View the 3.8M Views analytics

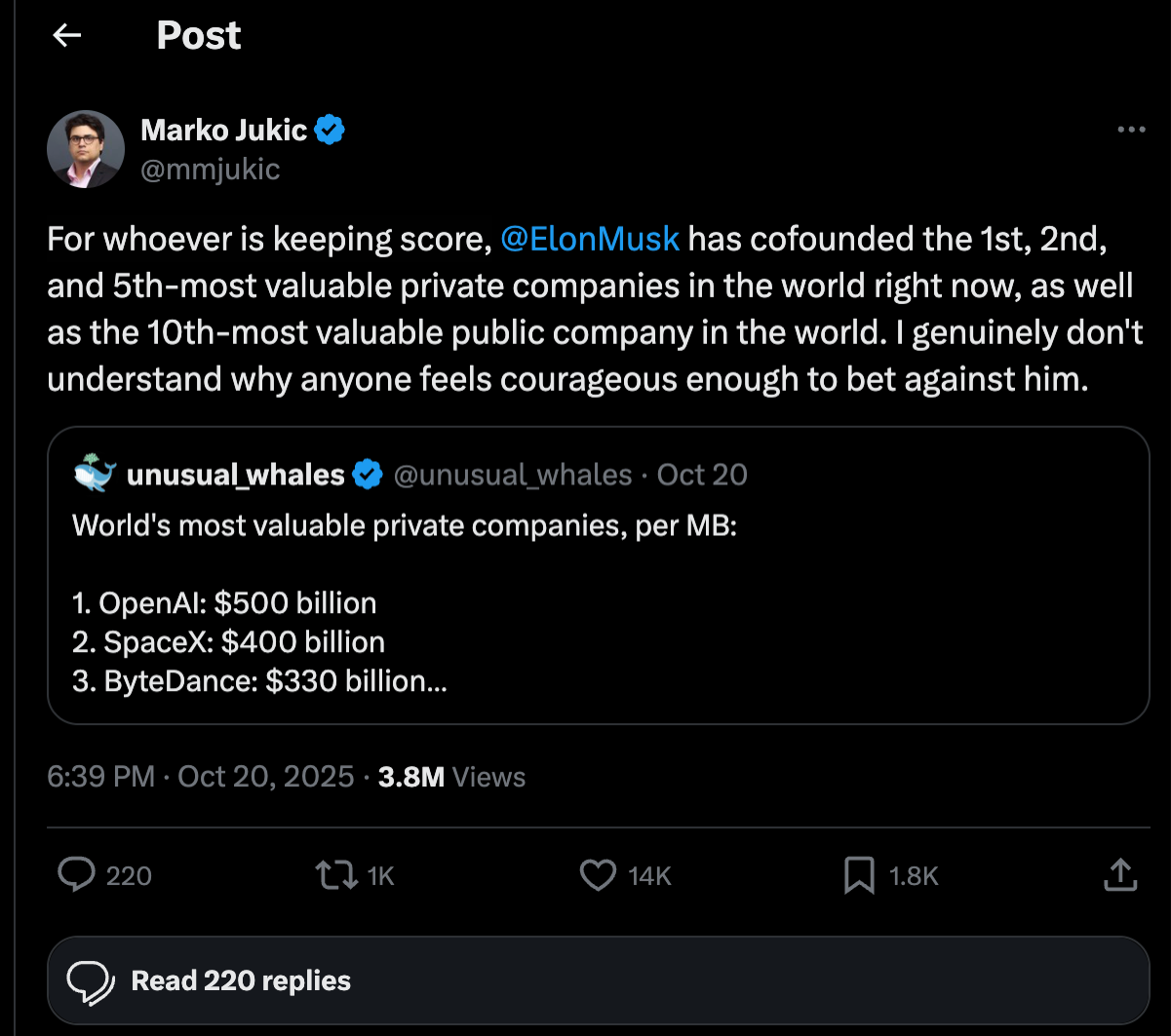[451, 777]
